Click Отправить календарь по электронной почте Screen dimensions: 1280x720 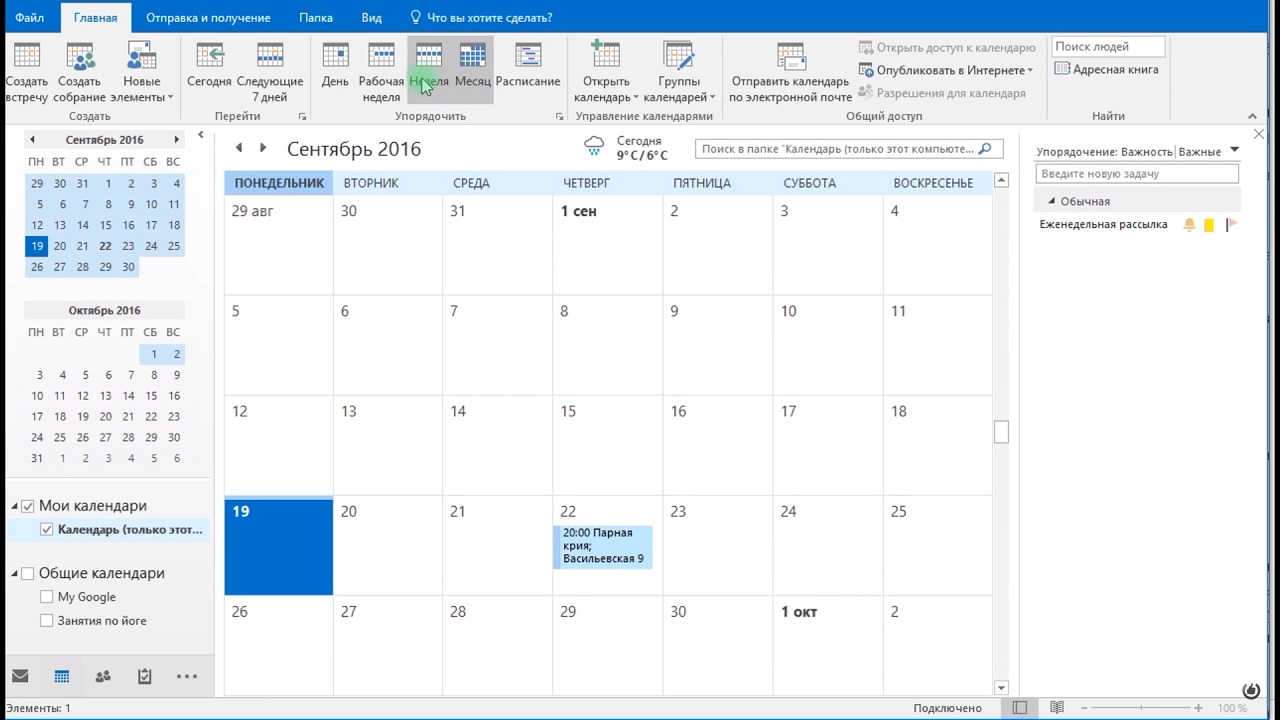click(x=790, y=72)
